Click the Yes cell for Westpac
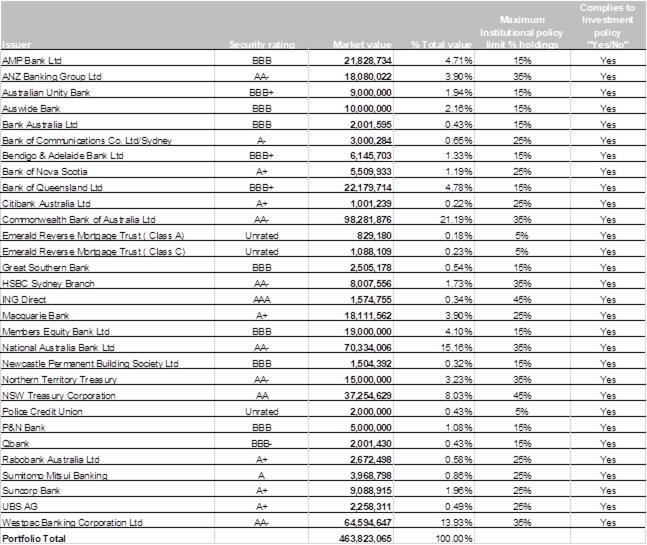 (x=608, y=523)
